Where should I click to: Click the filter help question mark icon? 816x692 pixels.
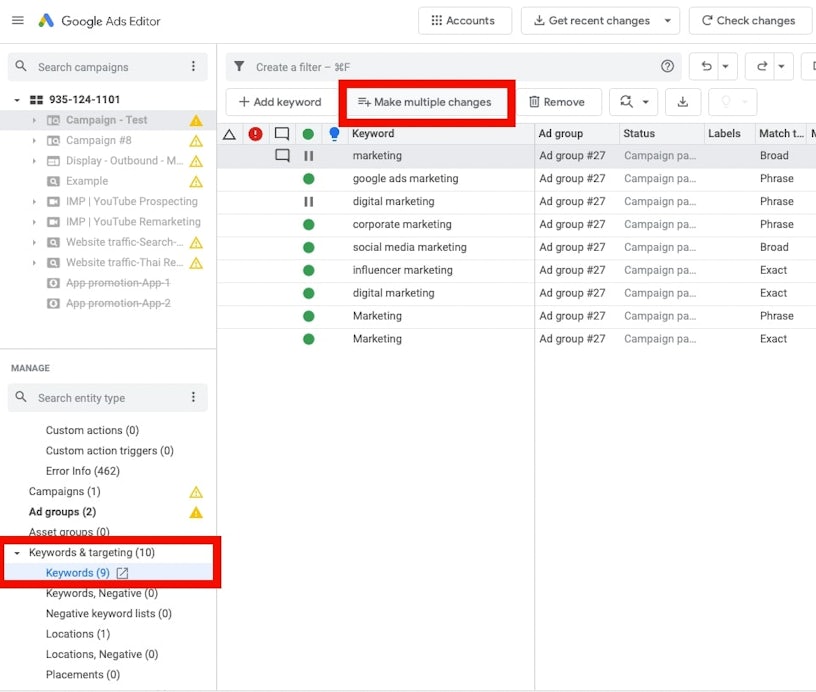coord(667,67)
